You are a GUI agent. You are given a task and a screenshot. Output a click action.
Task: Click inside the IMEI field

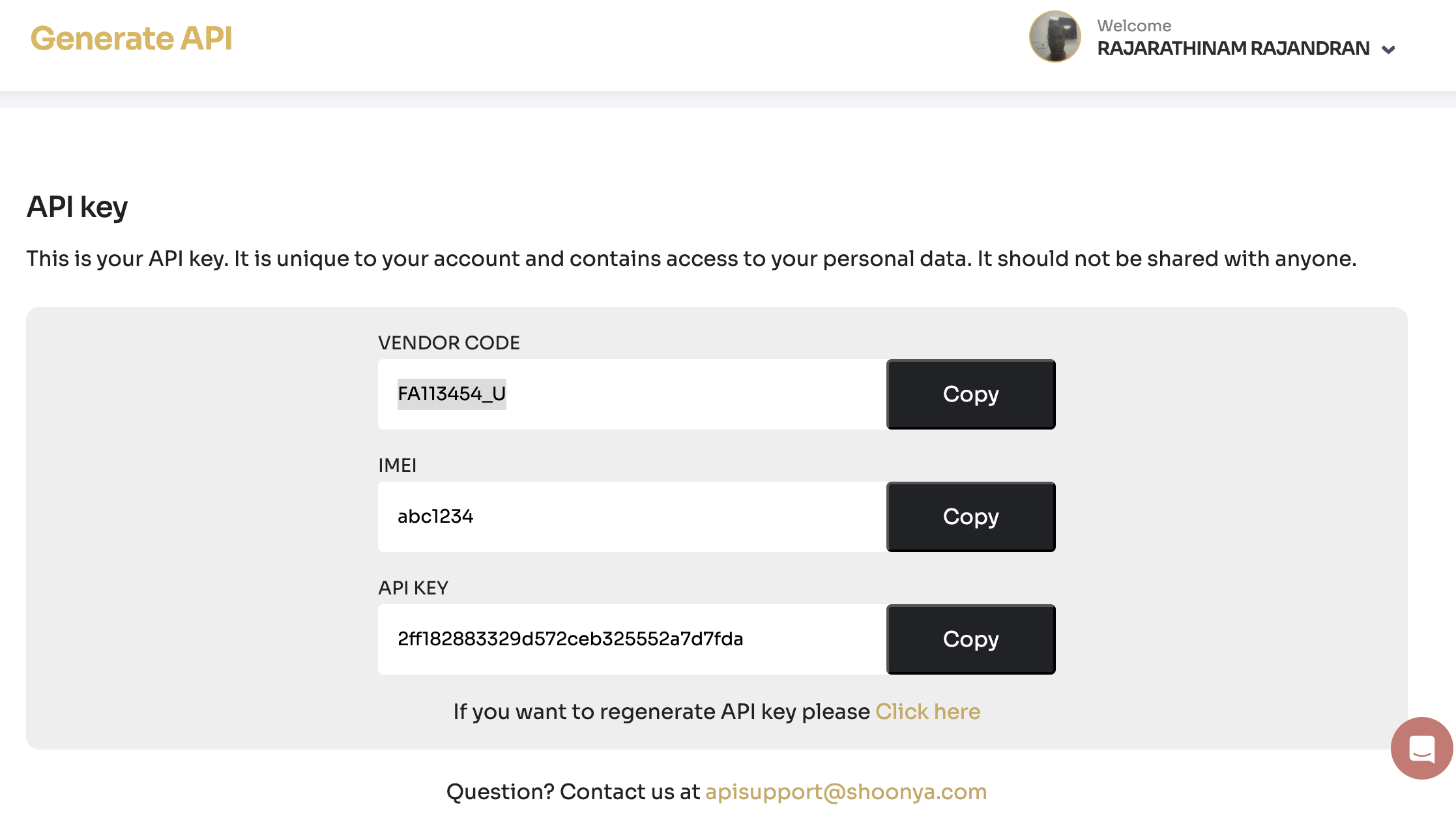point(632,517)
